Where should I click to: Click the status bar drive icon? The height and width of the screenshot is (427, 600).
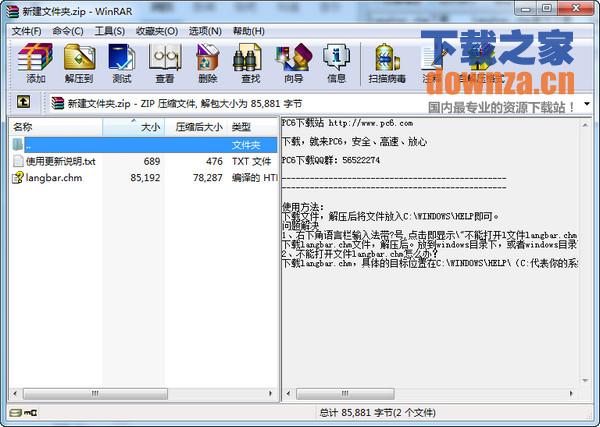[16, 412]
